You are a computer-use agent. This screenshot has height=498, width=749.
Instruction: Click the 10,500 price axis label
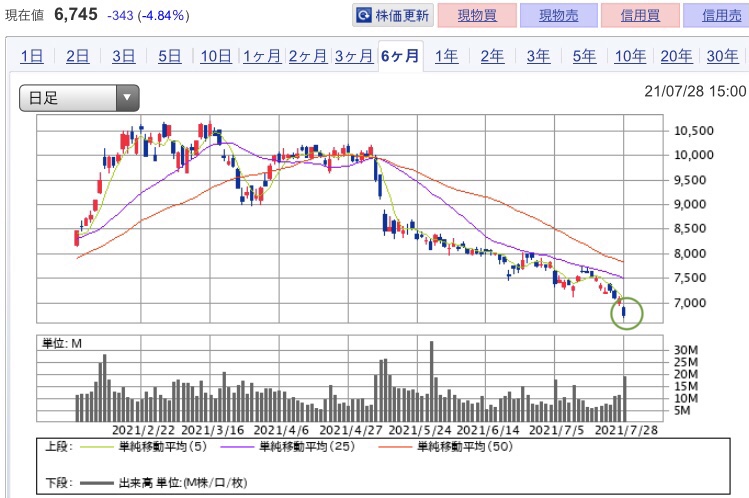(694, 131)
